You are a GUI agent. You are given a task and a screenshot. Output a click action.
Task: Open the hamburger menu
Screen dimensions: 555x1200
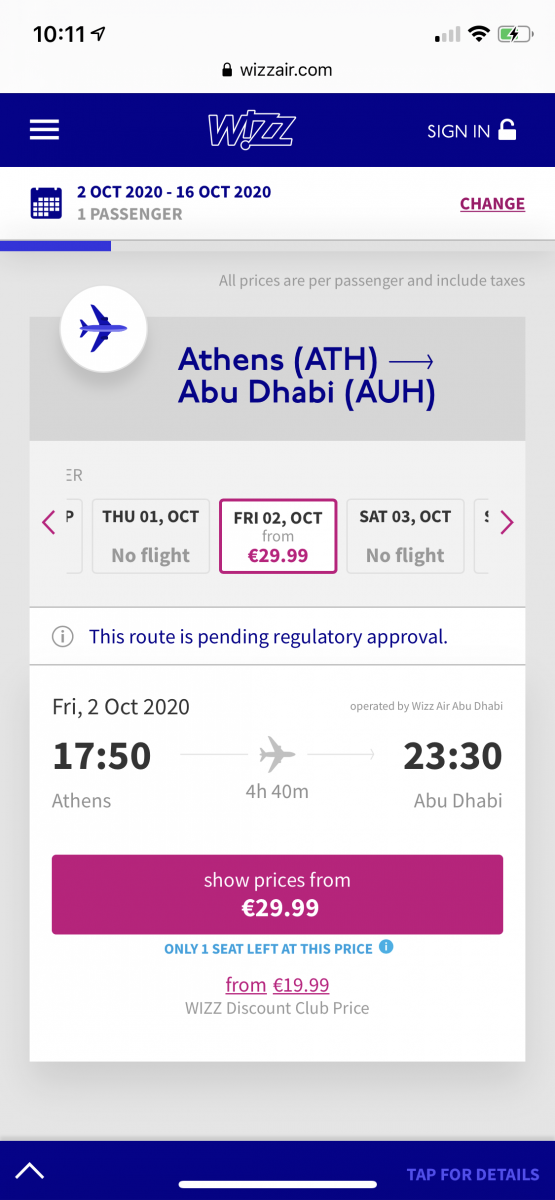tap(45, 130)
